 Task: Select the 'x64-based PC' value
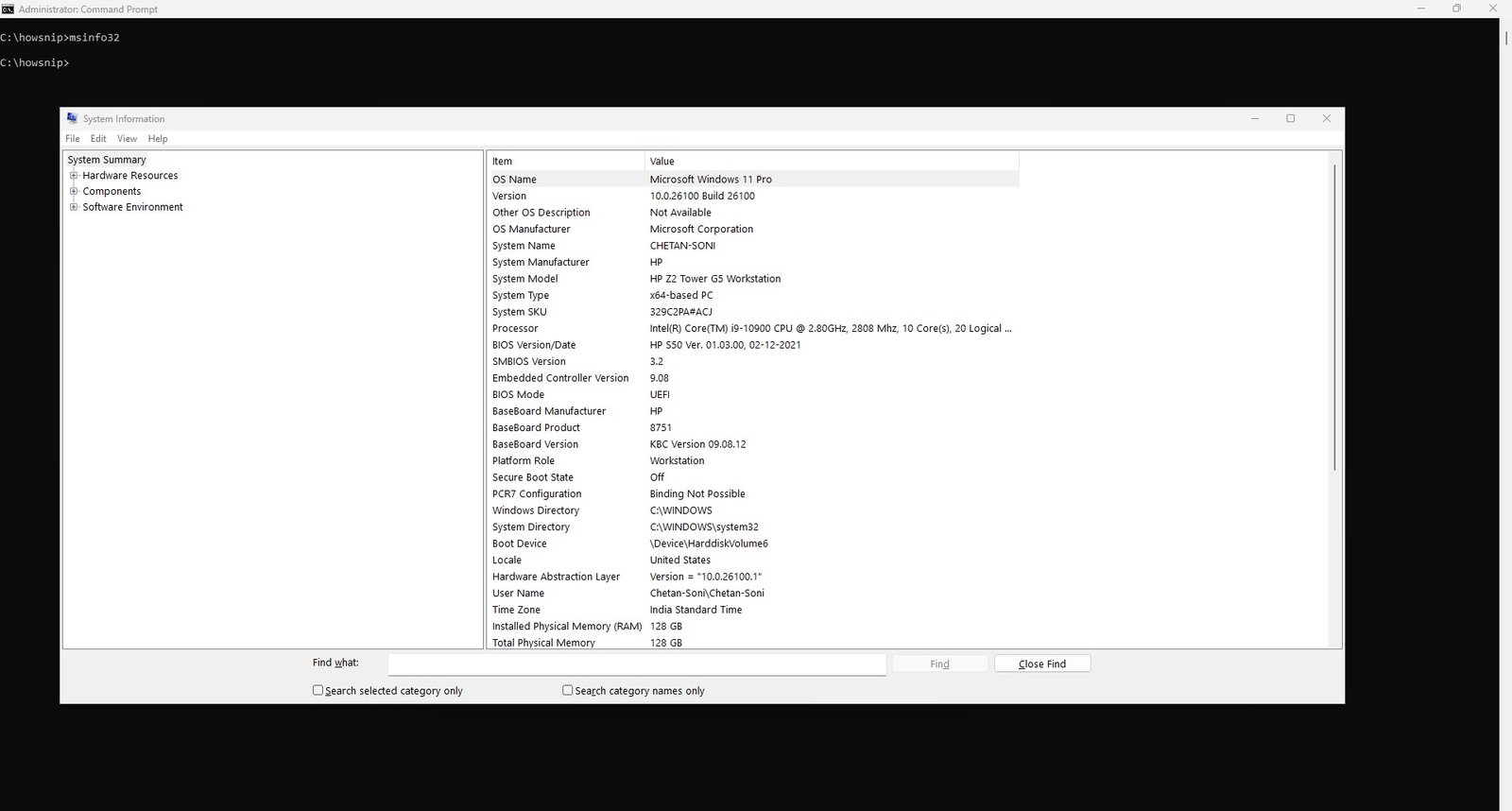click(681, 295)
